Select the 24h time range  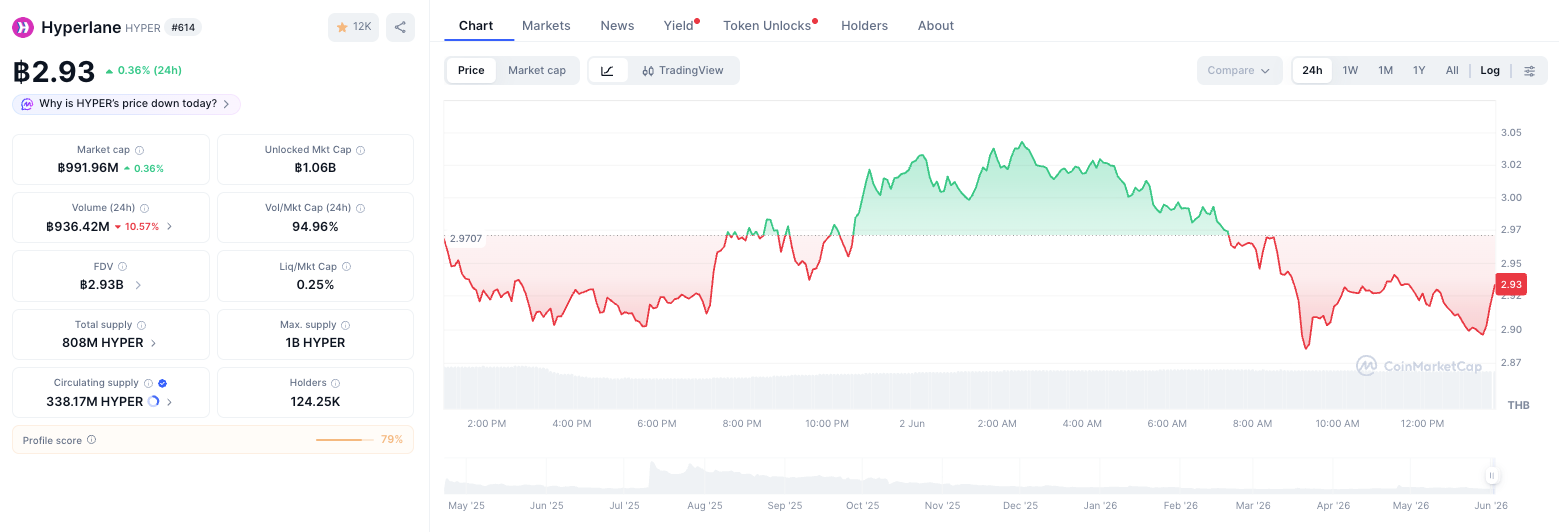(1312, 70)
